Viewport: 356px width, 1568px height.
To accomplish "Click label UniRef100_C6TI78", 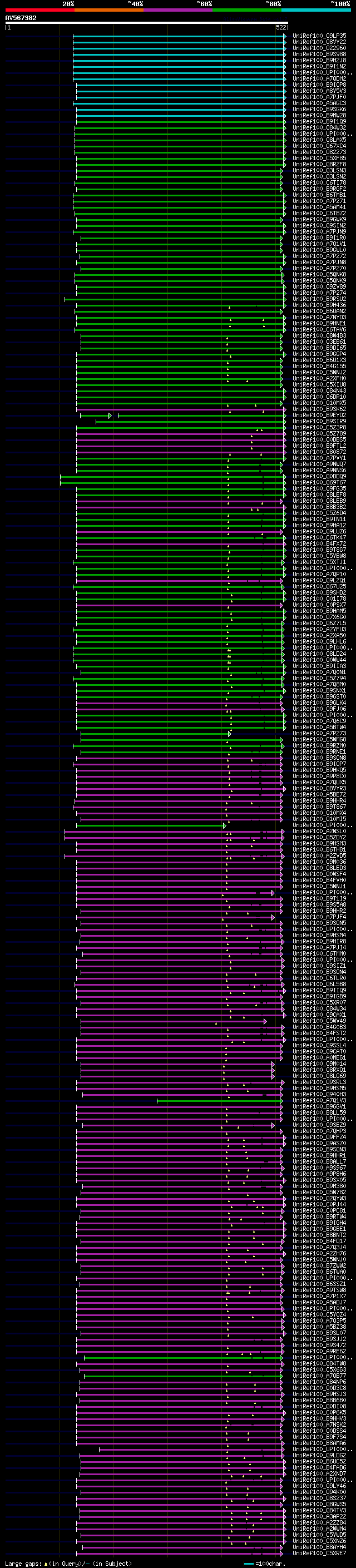I will point(319,182).
